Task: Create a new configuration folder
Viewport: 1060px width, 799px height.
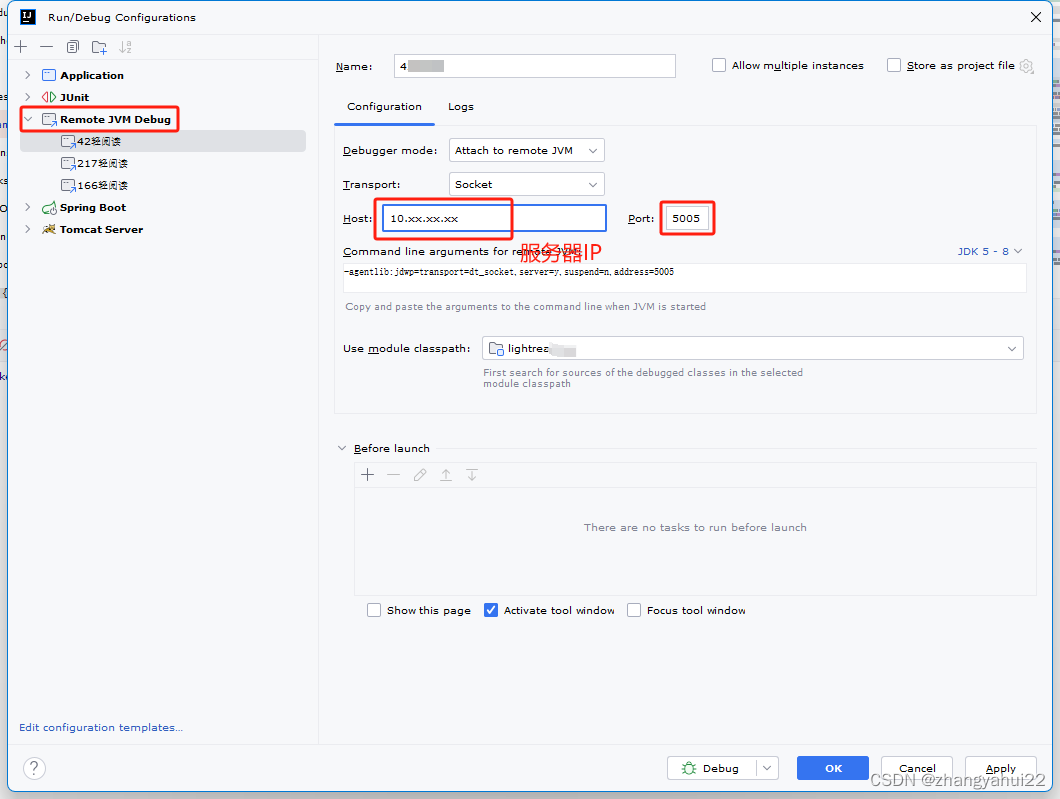Action: coord(98,46)
